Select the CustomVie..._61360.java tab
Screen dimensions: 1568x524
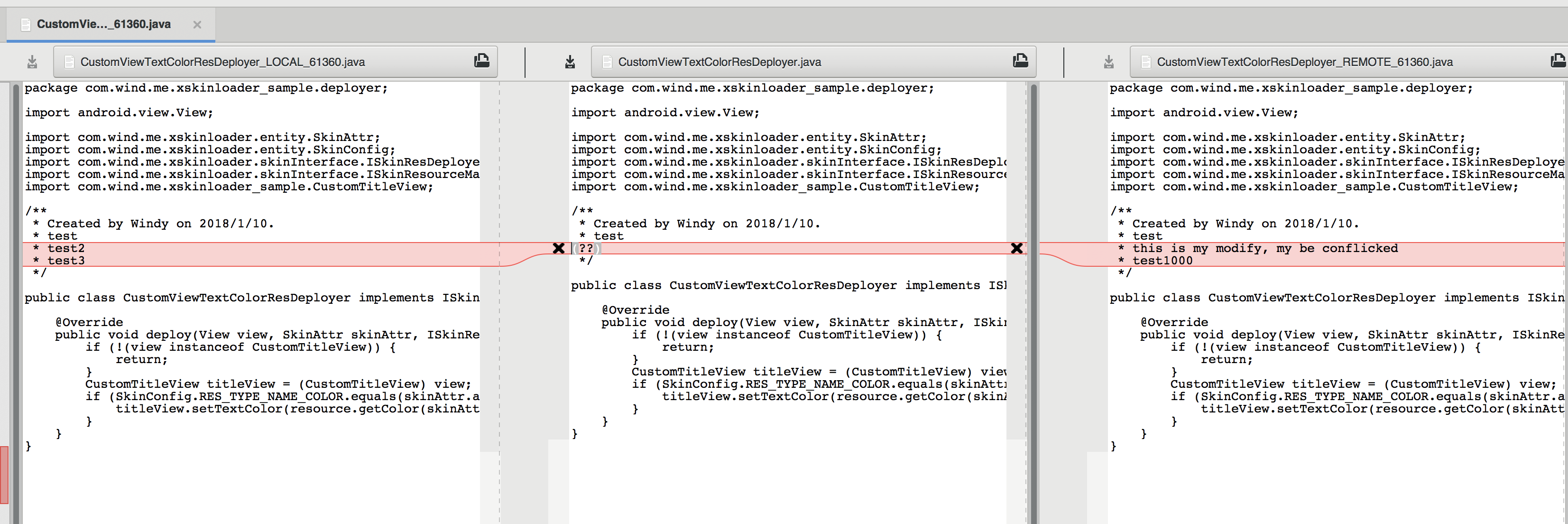[x=103, y=24]
